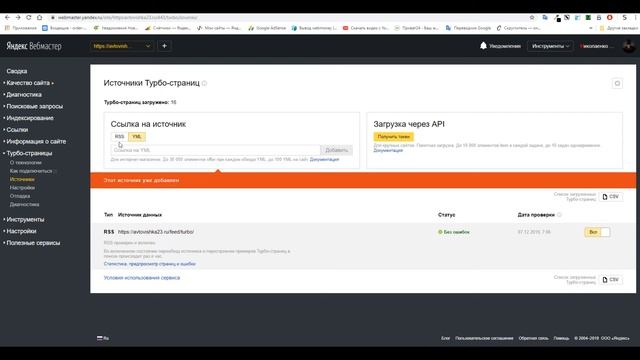The image size is (640, 360).
Task: Open Сводка in the sidebar
Action: [x=17, y=71]
